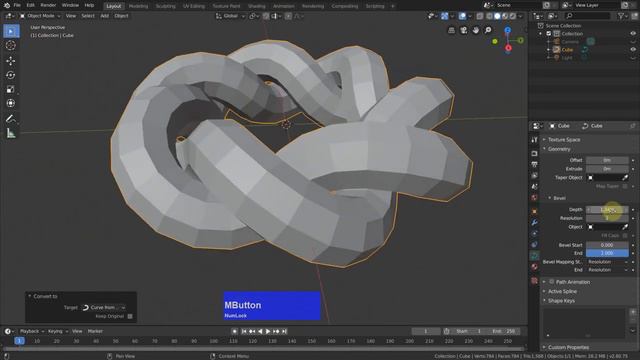Switch to the Sculpting workspace tab
This screenshot has height=360, width=640.
(x=165, y=6)
